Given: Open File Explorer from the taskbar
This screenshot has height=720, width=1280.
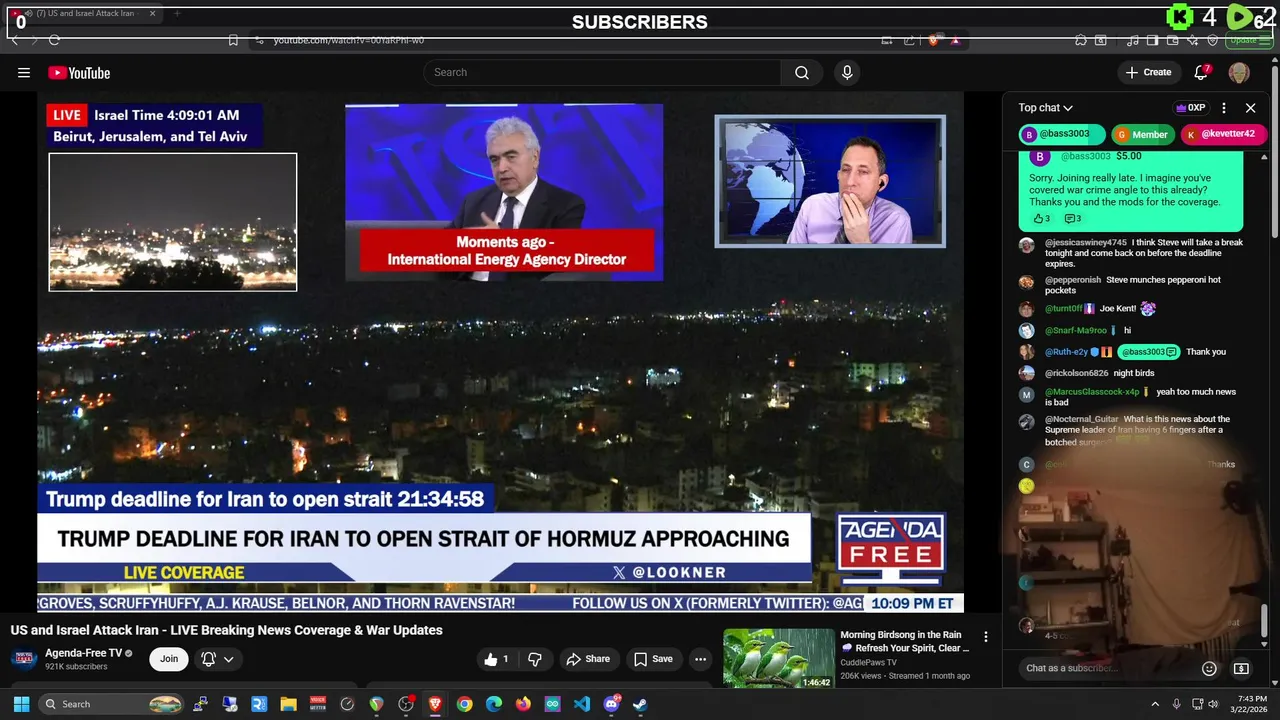Looking at the screenshot, I should 288,704.
